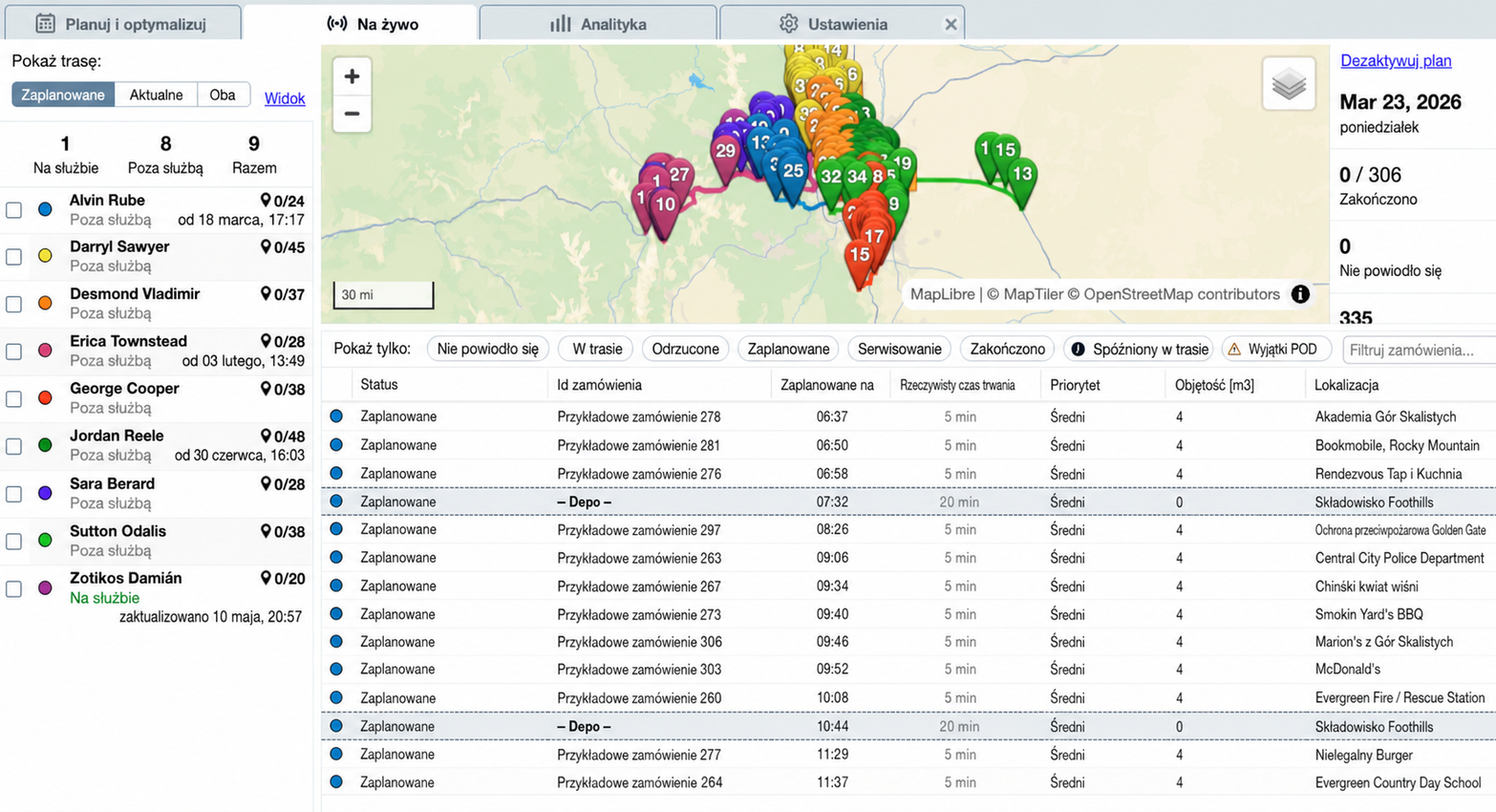The image size is (1496, 812).
Task: Open the Planuj i optymalizuj tab
Action: pos(120,24)
